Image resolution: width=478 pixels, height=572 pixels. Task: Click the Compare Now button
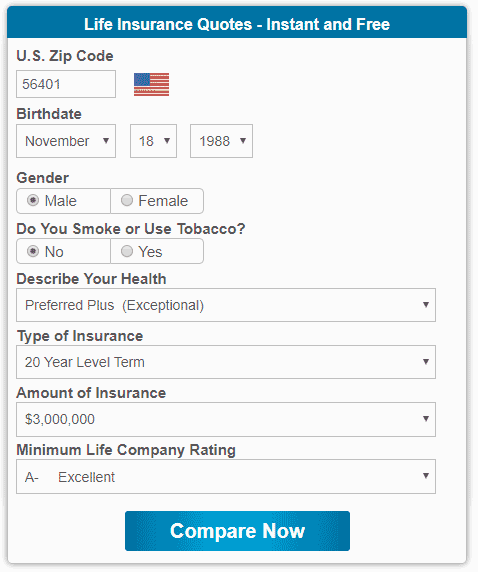(x=237, y=531)
